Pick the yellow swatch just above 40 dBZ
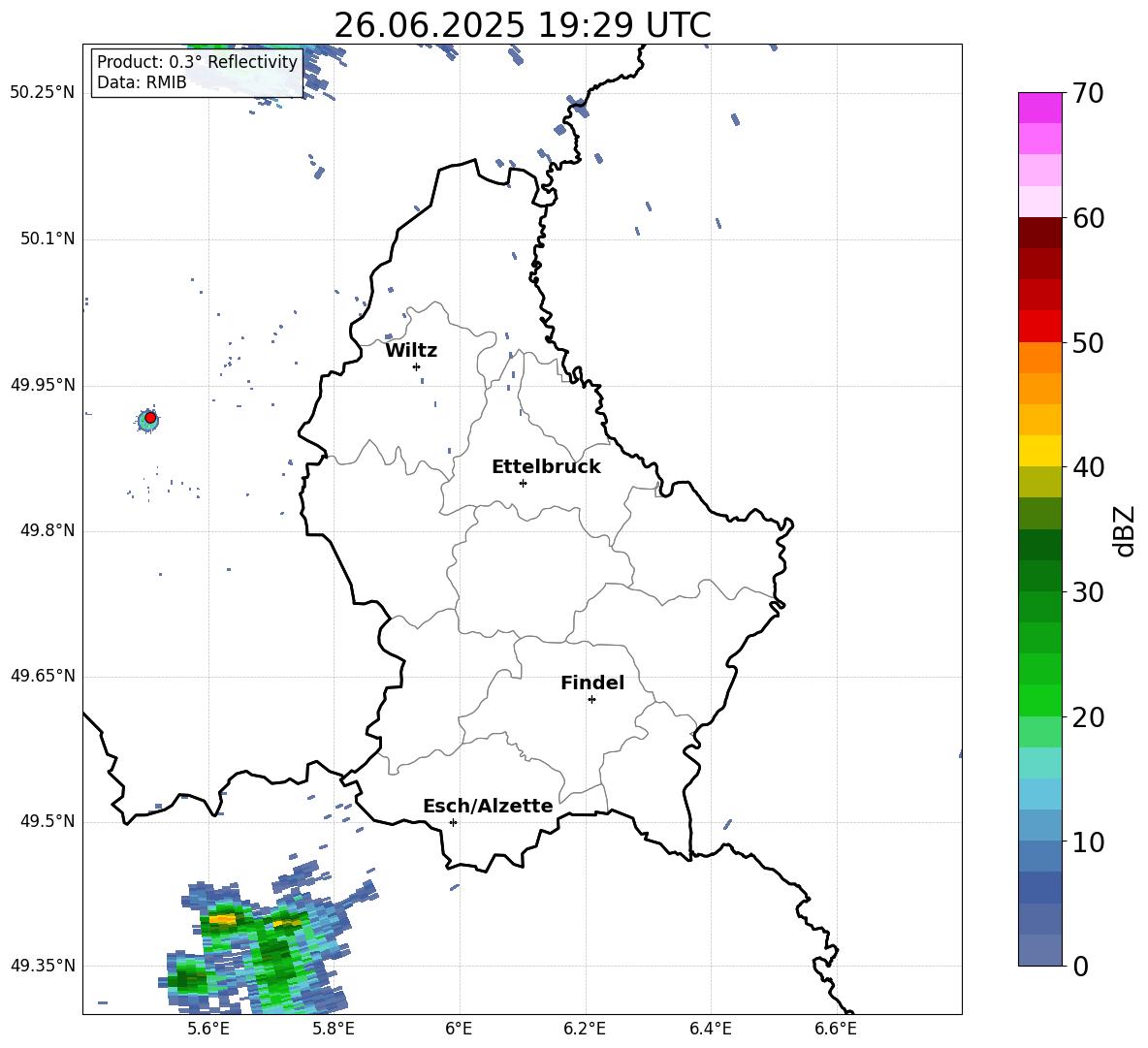The width and height of the screenshot is (1148, 1048). pos(1039,451)
